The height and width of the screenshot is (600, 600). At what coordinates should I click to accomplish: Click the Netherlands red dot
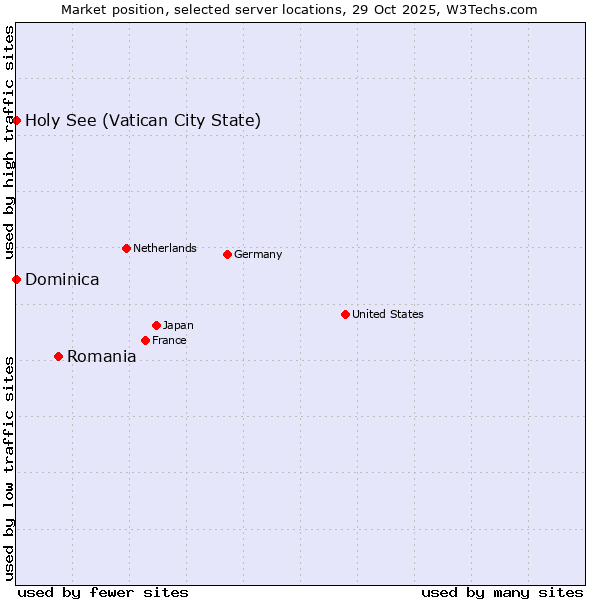click(126, 248)
